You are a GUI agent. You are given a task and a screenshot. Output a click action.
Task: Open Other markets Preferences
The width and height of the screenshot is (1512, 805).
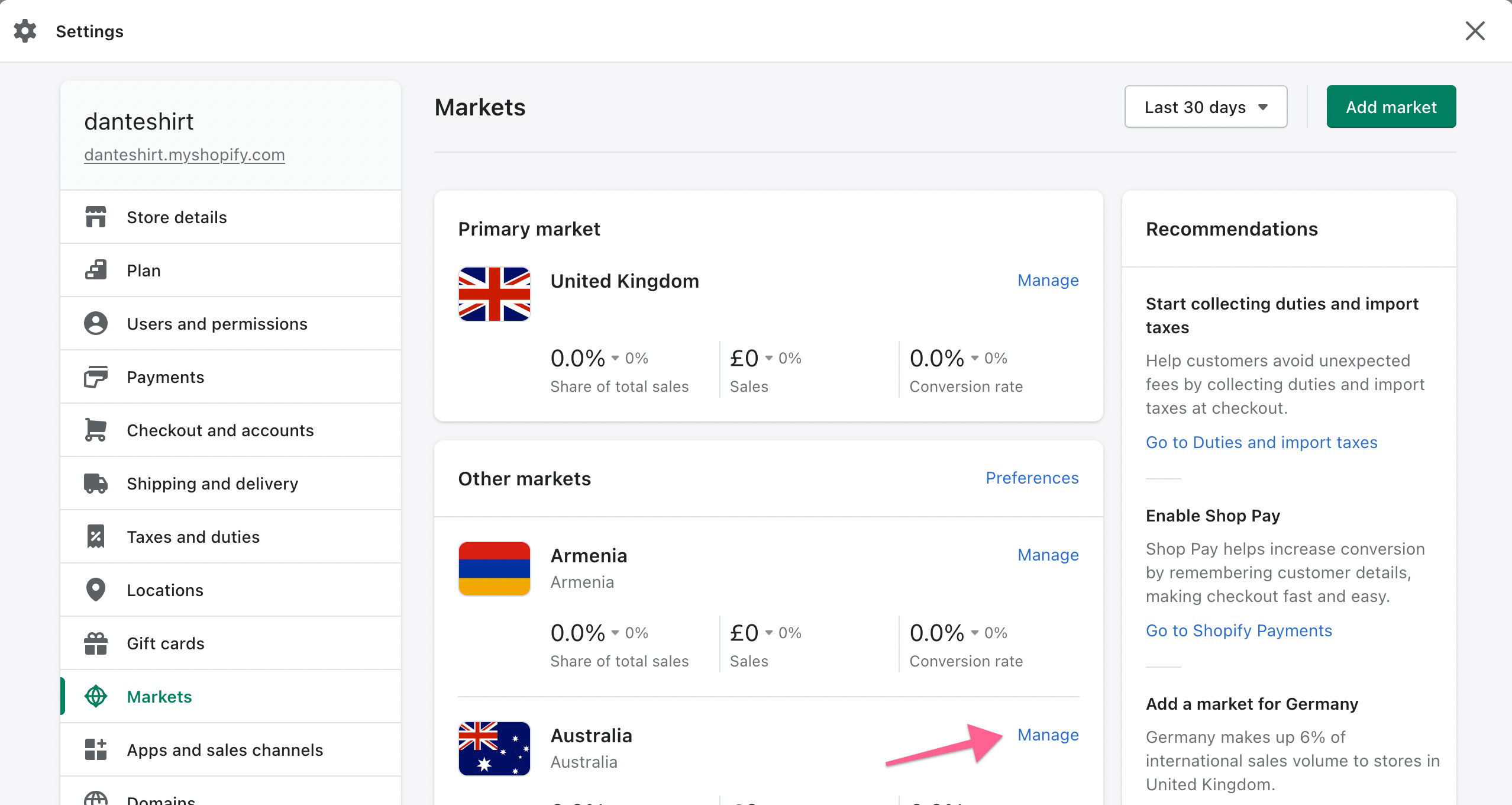click(1032, 478)
